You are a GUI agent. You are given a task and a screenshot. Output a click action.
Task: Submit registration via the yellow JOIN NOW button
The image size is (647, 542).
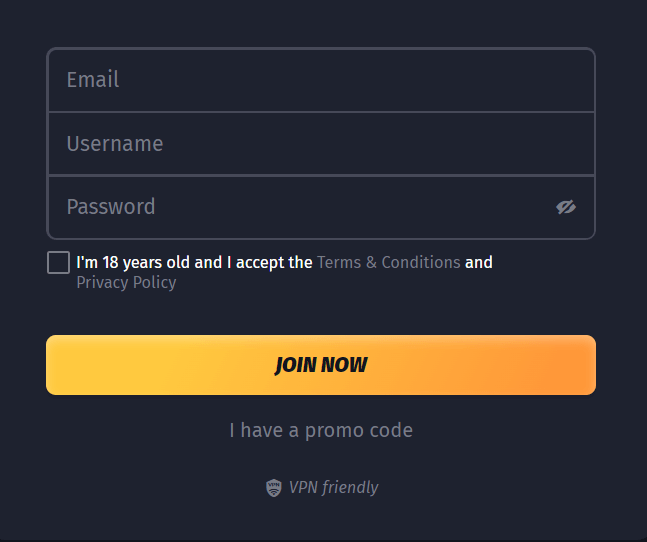point(321,365)
